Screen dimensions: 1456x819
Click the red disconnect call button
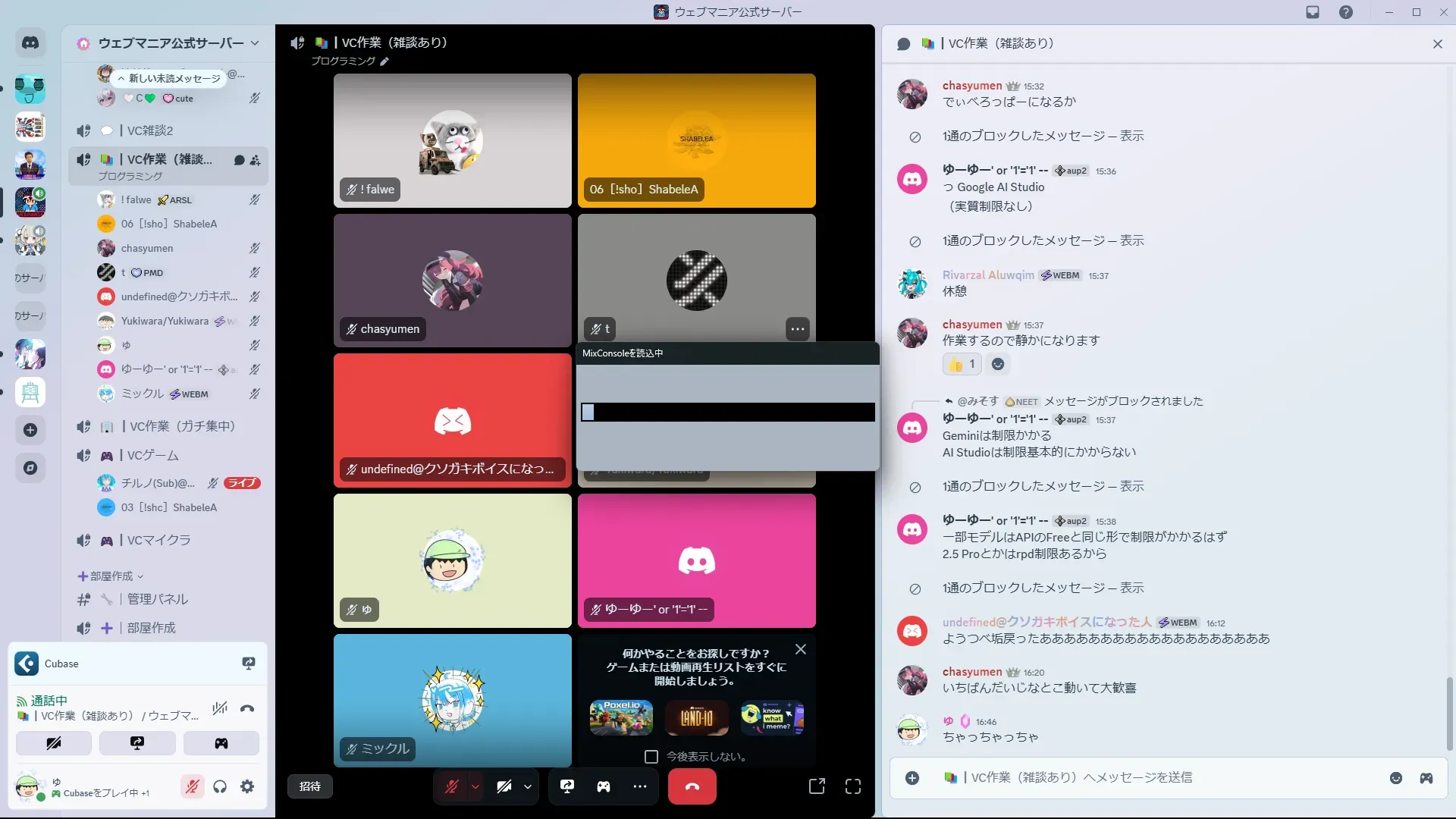[692, 786]
